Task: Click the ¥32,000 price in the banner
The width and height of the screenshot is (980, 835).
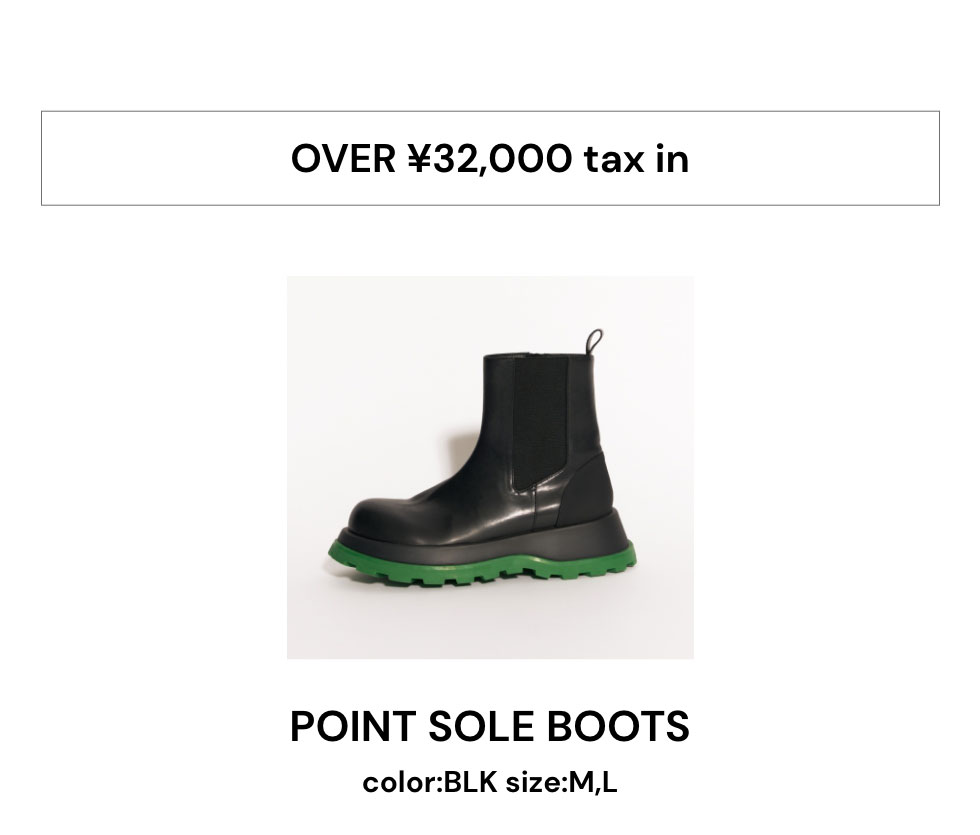Action: click(490, 158)
